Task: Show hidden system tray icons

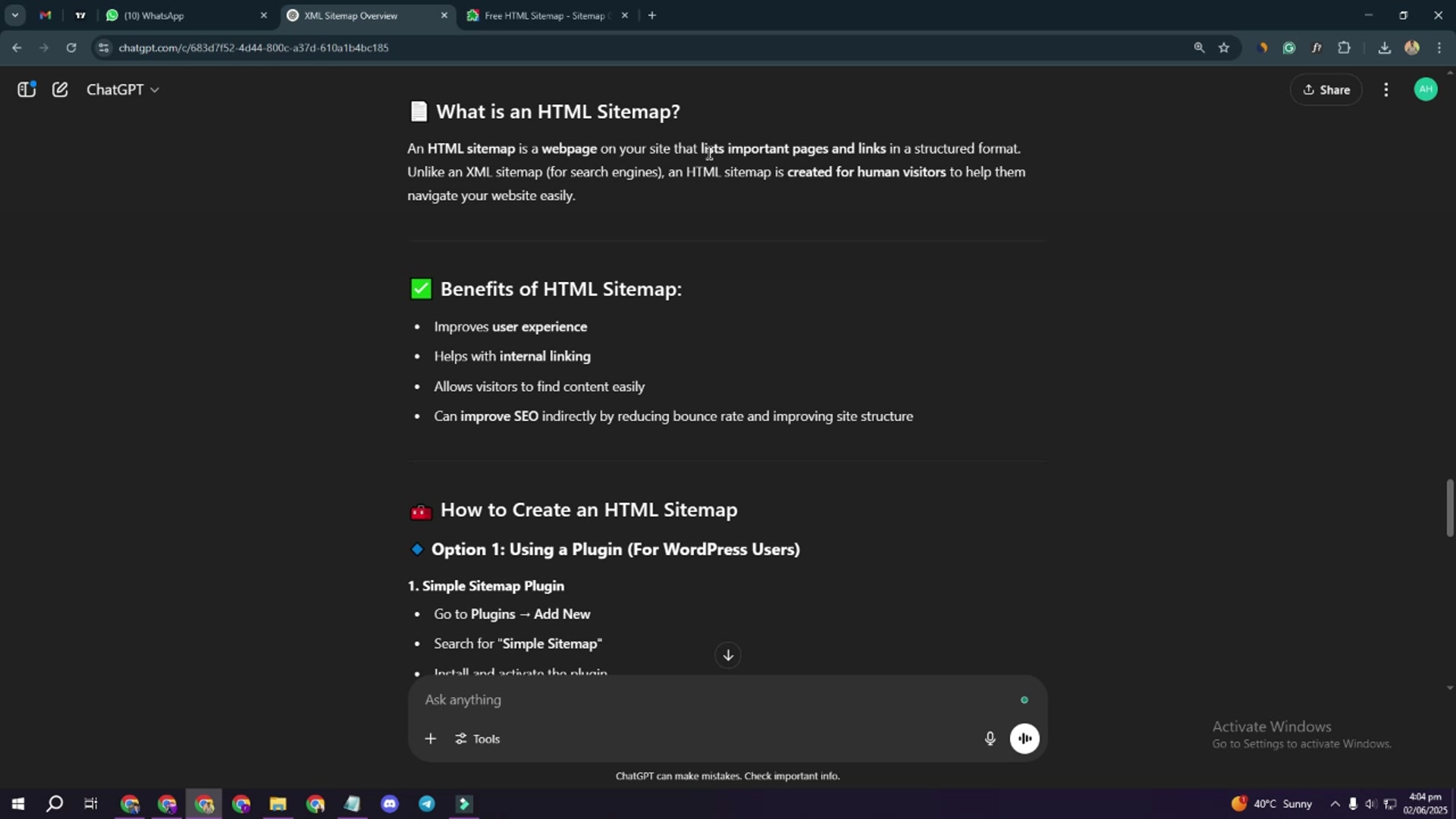Action: pyautogui.click(x=1335, y=804)
